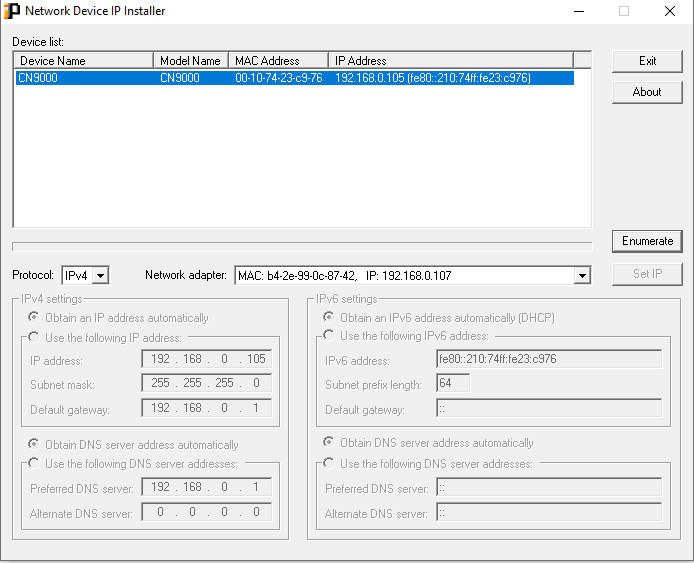The width and height of the screenshot is (694, 563).
Task: Sort by Model Name column header
Action: pos(190,61)
